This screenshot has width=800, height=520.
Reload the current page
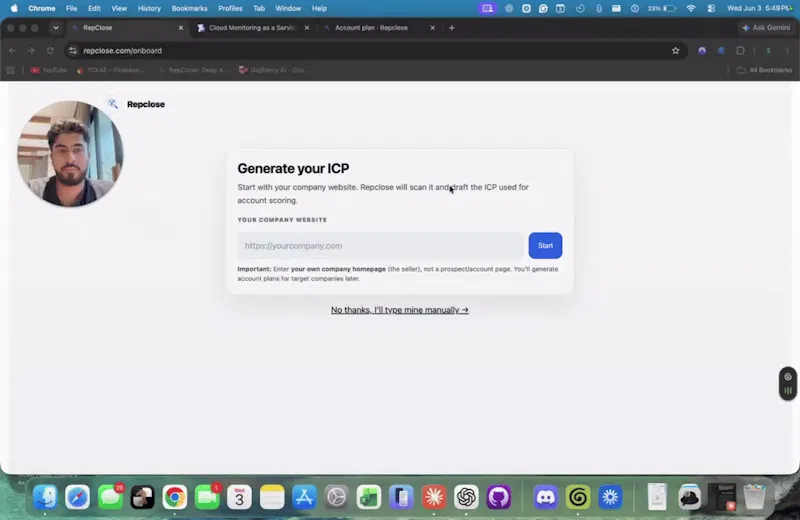(50, 51)
